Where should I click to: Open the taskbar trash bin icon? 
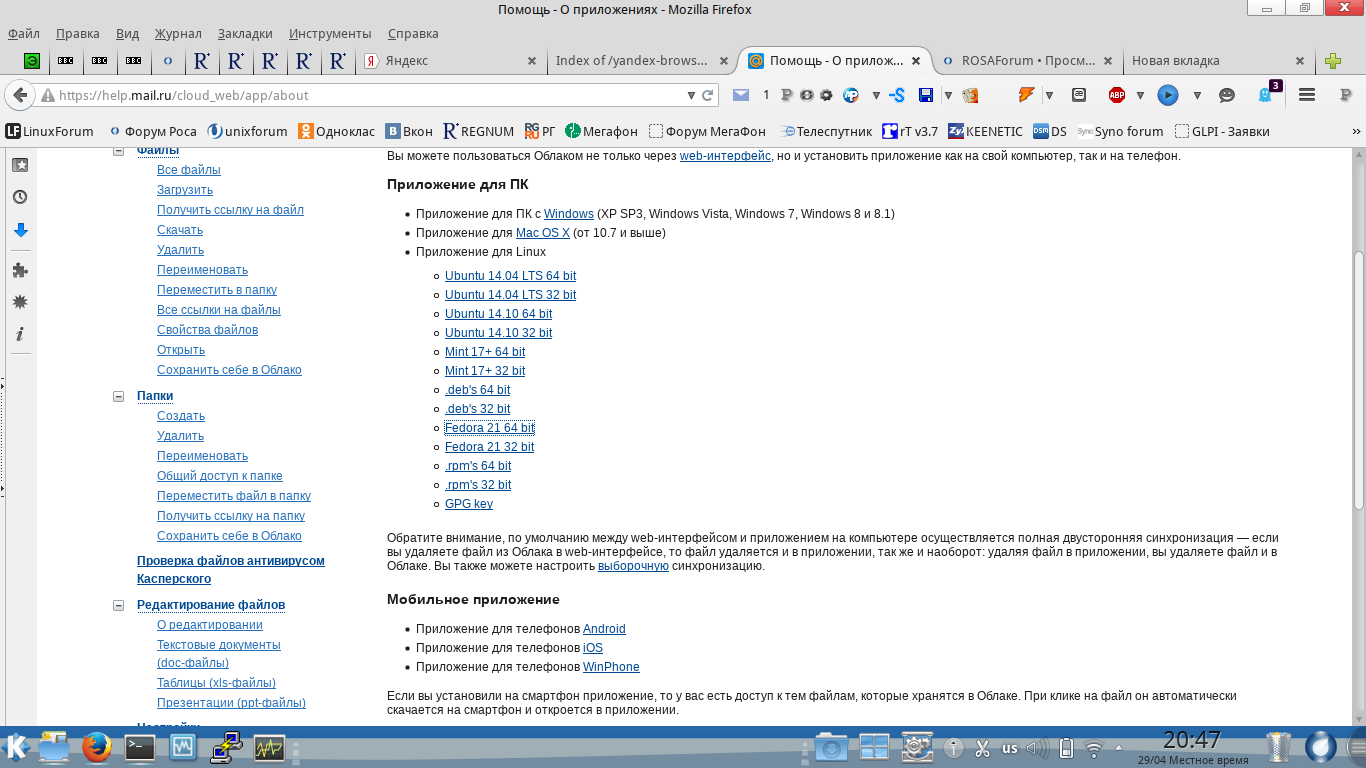coord(1279,747)
